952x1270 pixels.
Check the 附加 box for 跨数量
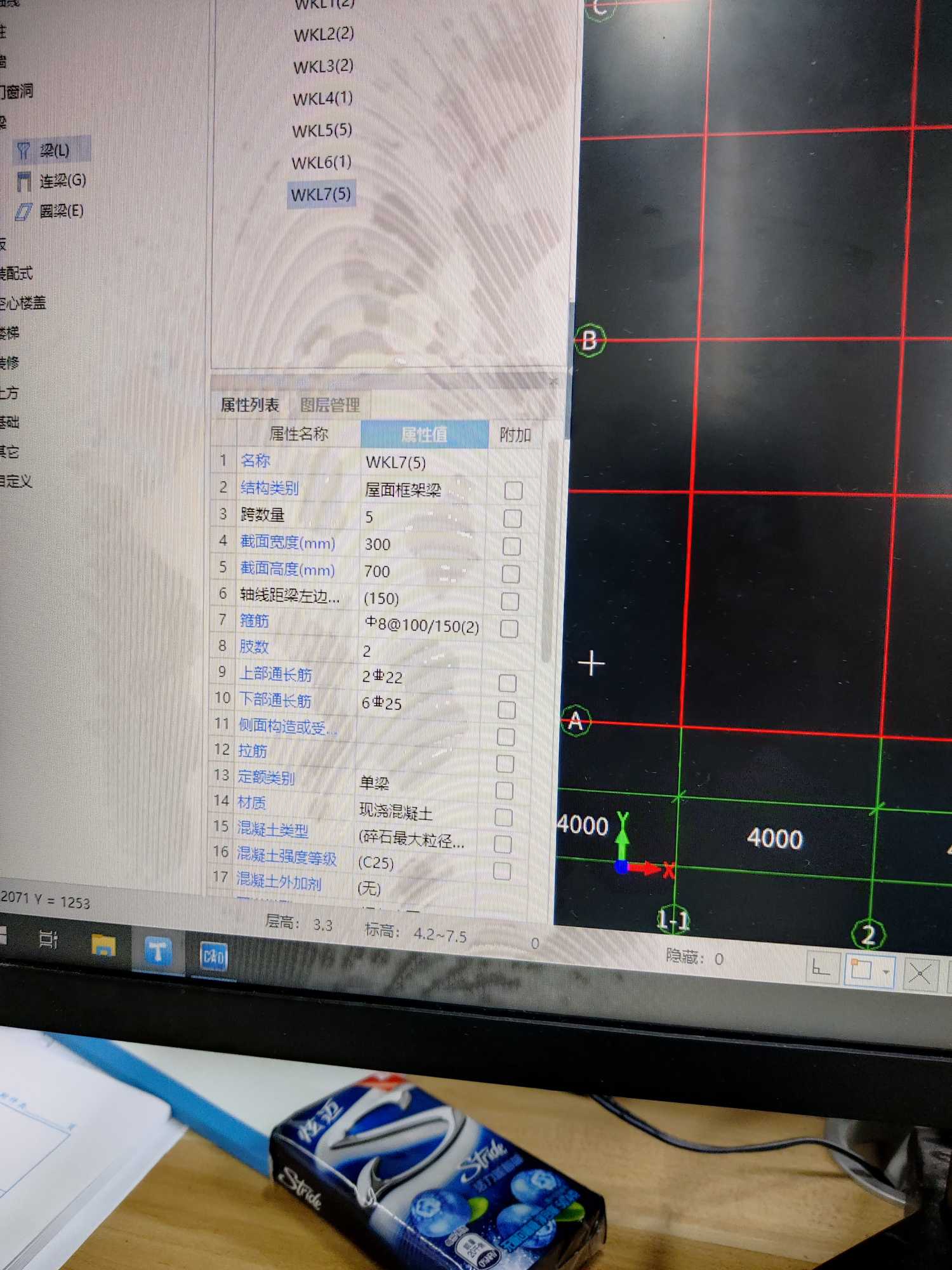513,518
